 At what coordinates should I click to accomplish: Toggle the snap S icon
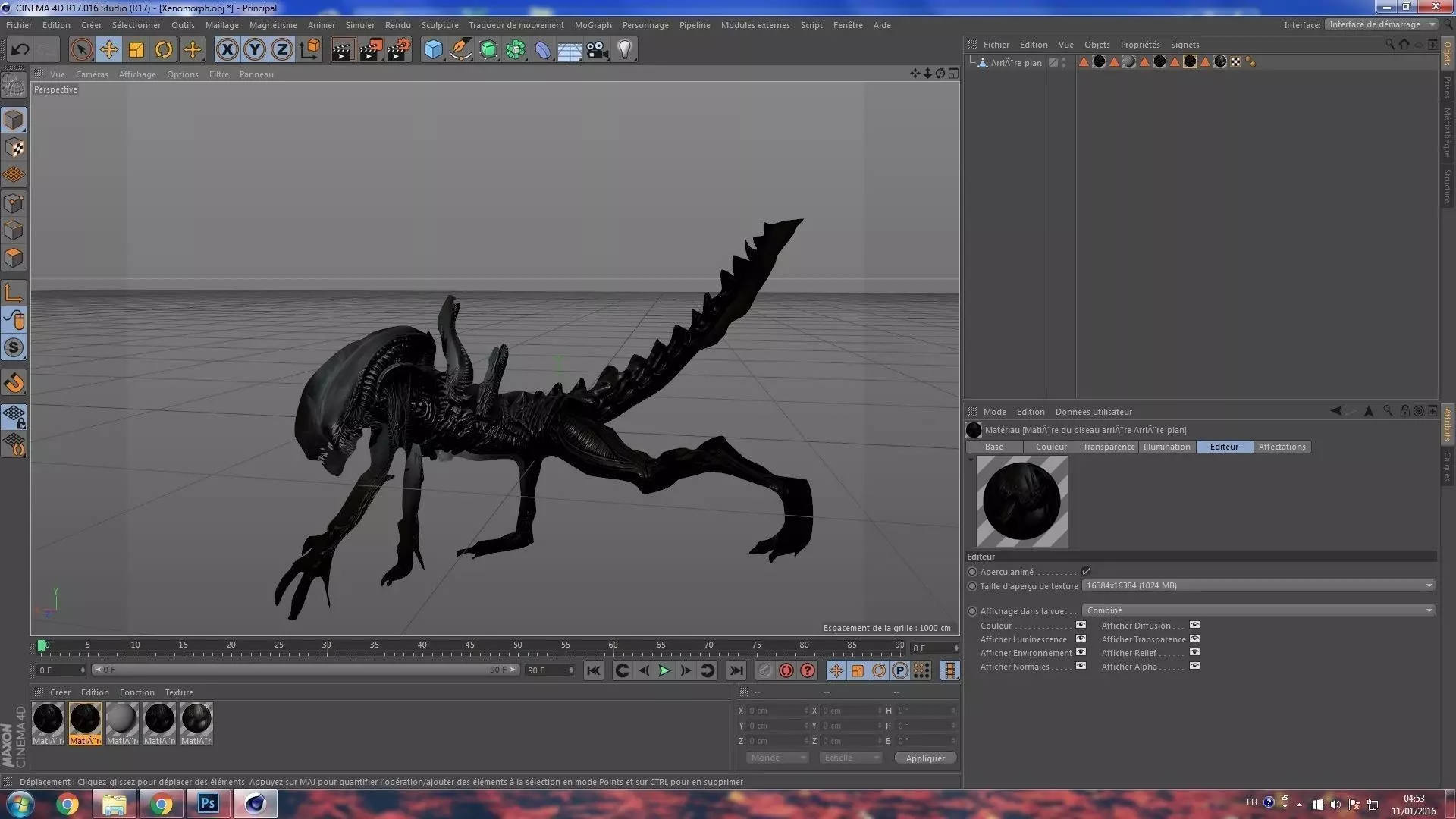tap(14, 347)
